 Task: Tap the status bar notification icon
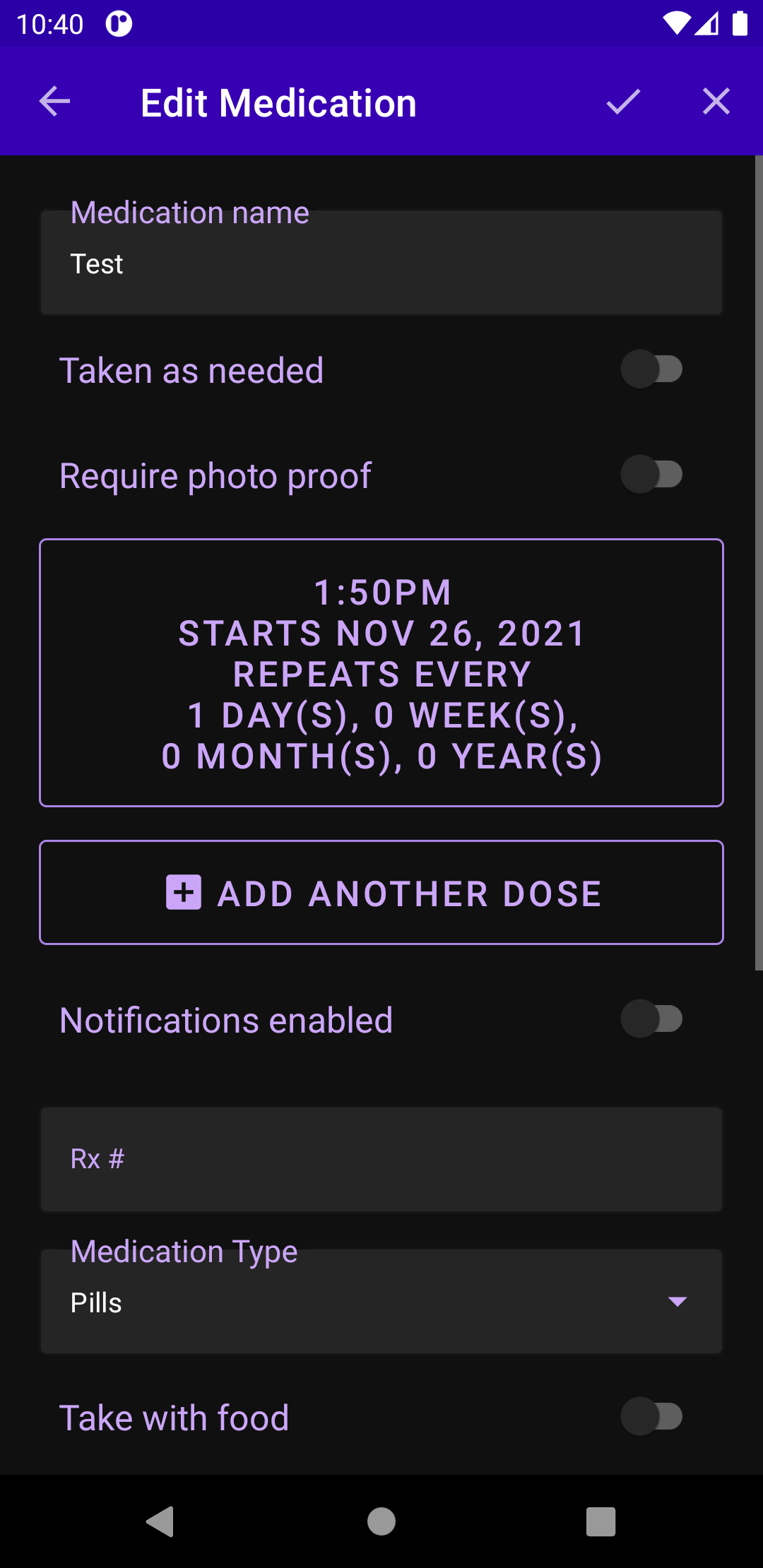[x=119, y=24]
